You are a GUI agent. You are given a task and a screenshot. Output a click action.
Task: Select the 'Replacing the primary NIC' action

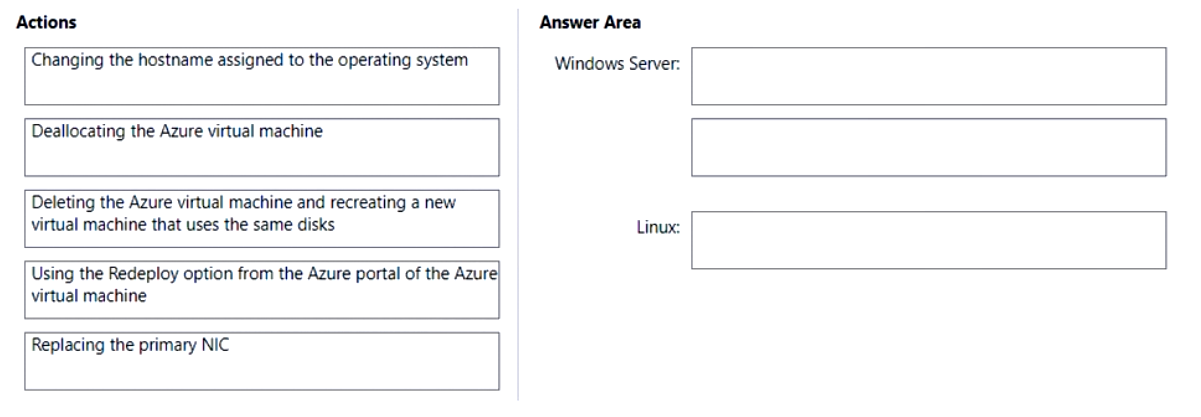click(261, 361)
